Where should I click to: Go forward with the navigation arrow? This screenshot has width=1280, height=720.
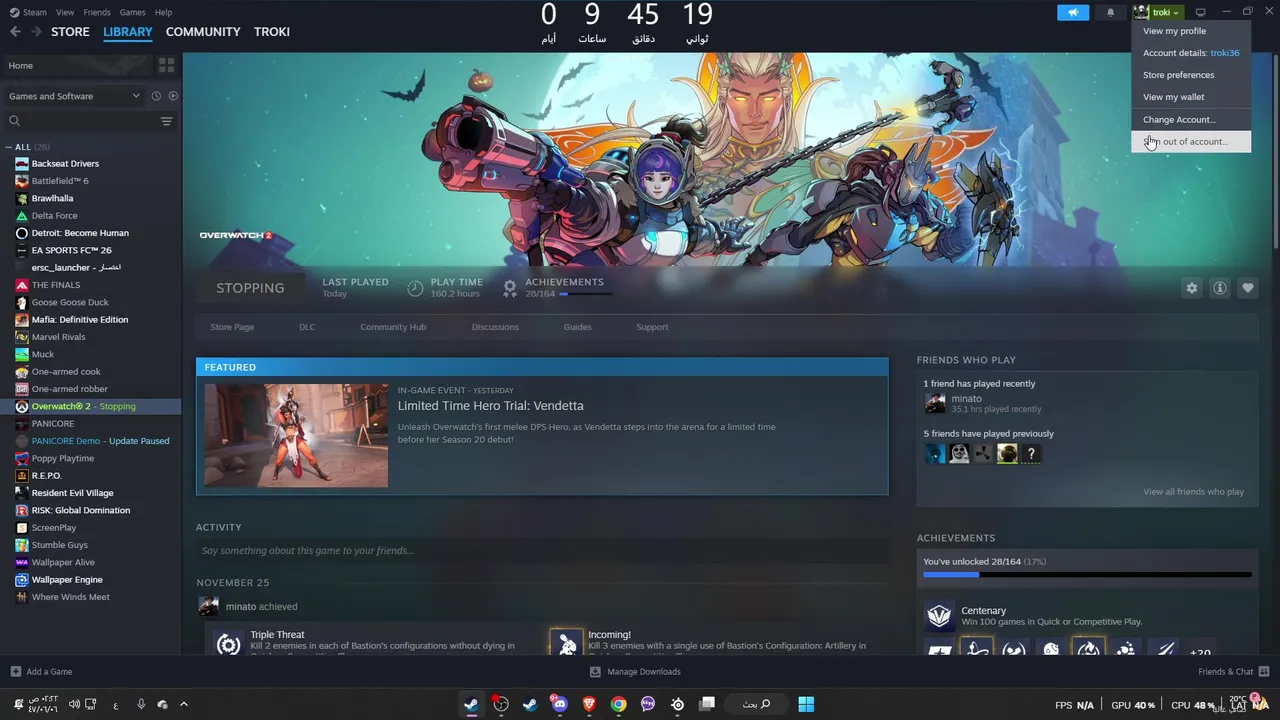pyautogui.click(x=36, y=32)
